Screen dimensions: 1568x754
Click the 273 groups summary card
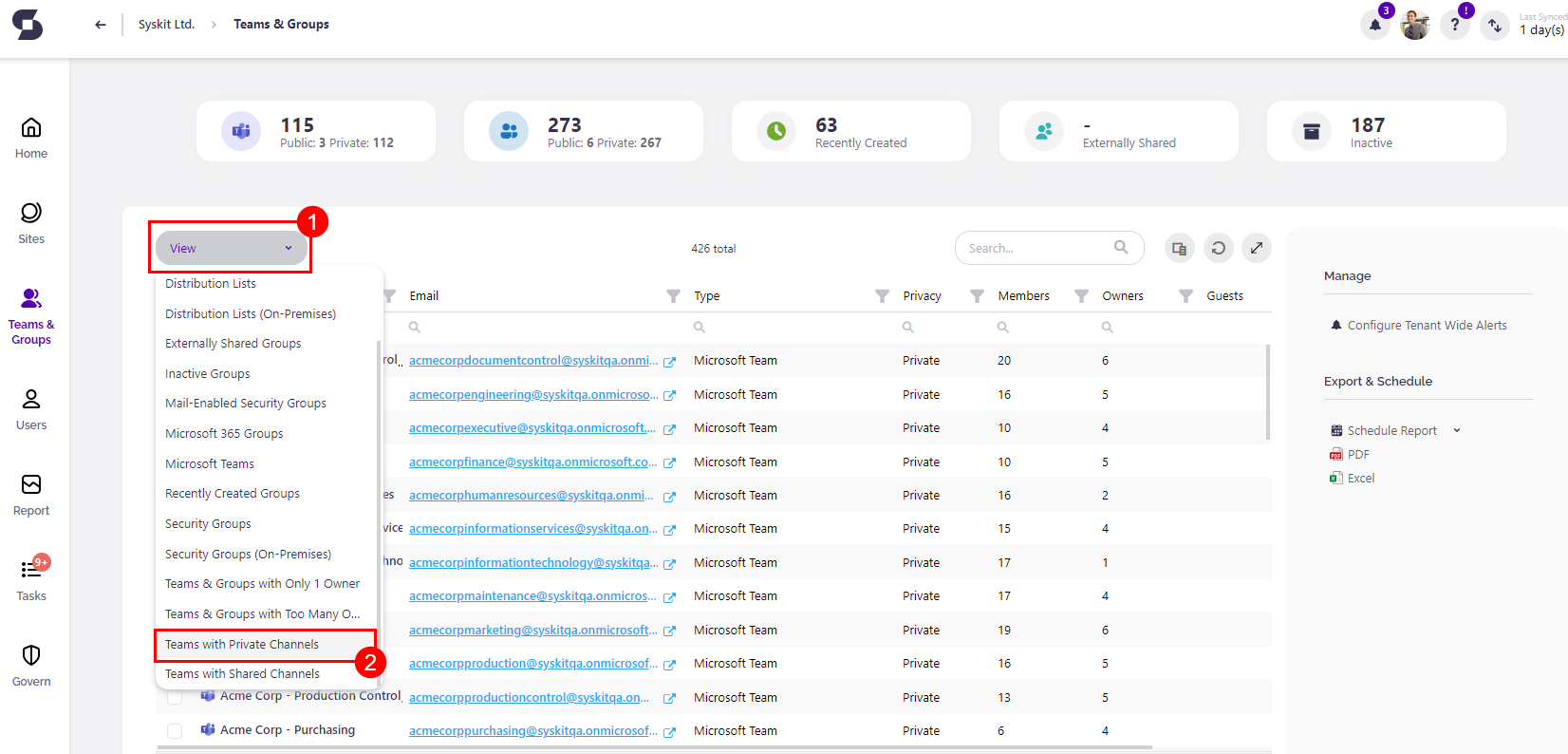coord(584,131)
